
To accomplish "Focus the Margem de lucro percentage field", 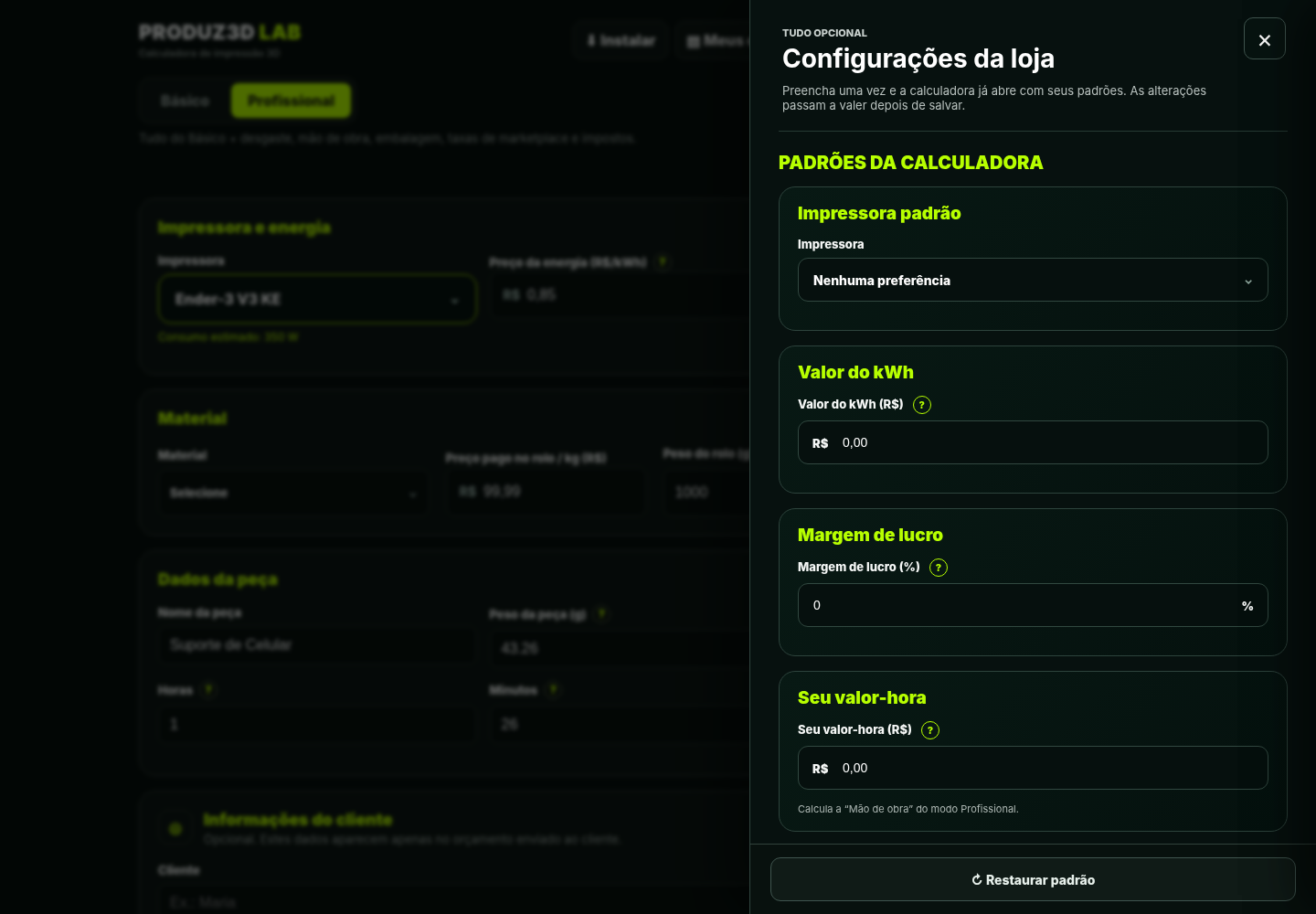I will (x=1033, y=605).
